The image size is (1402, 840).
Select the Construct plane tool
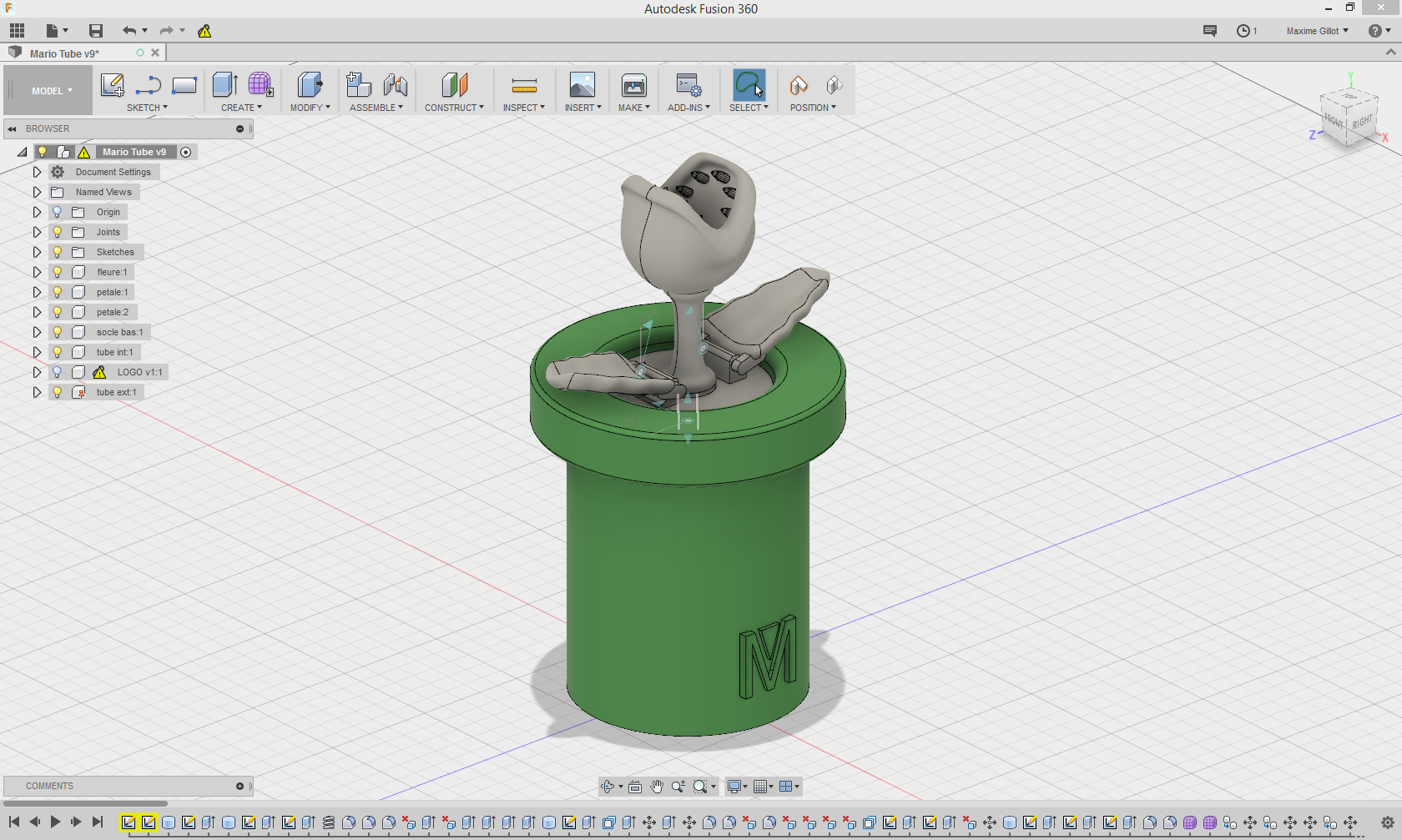pyautogui.click(x=454, y=85)
